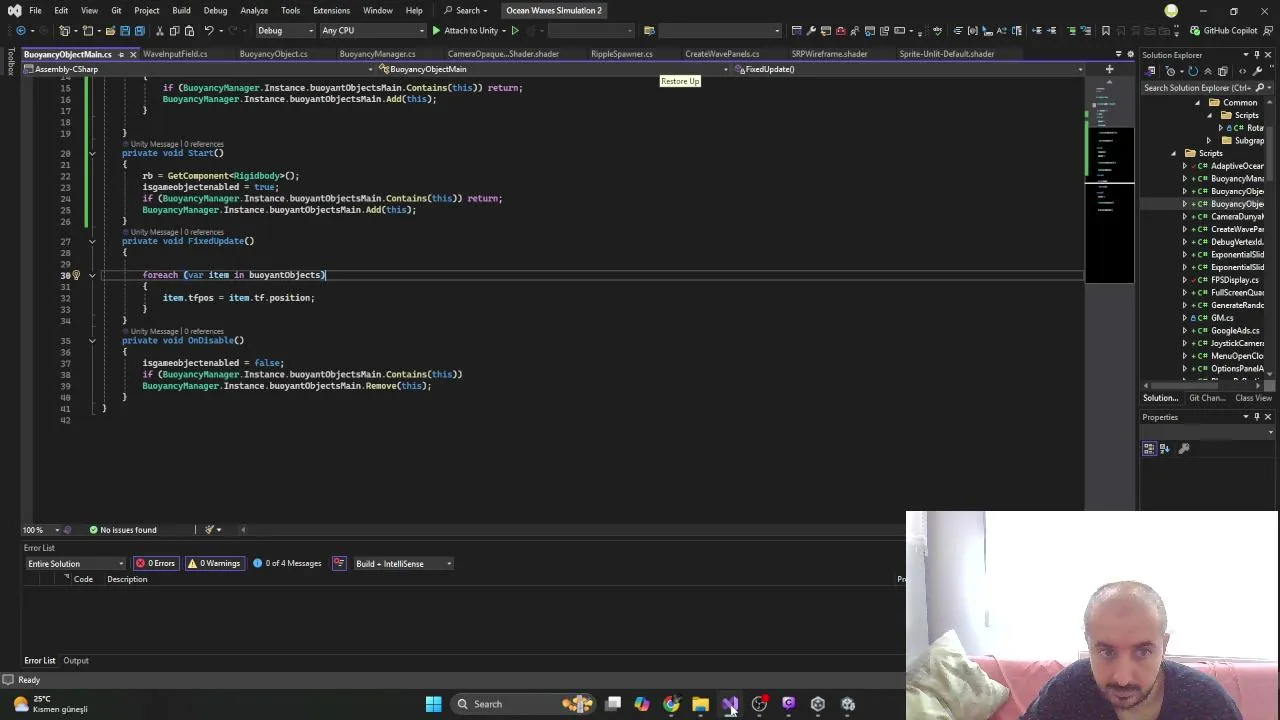Viewport: 1280px width, 720px height.
Task: Click the Save file toolbar icon
Action: coord(125,30)
